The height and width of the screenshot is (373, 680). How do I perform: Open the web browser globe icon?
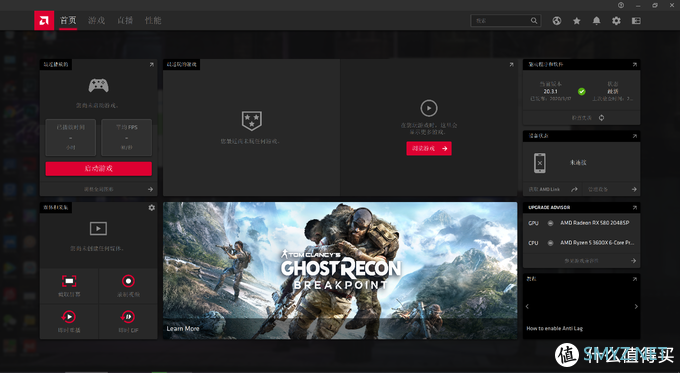557,21
